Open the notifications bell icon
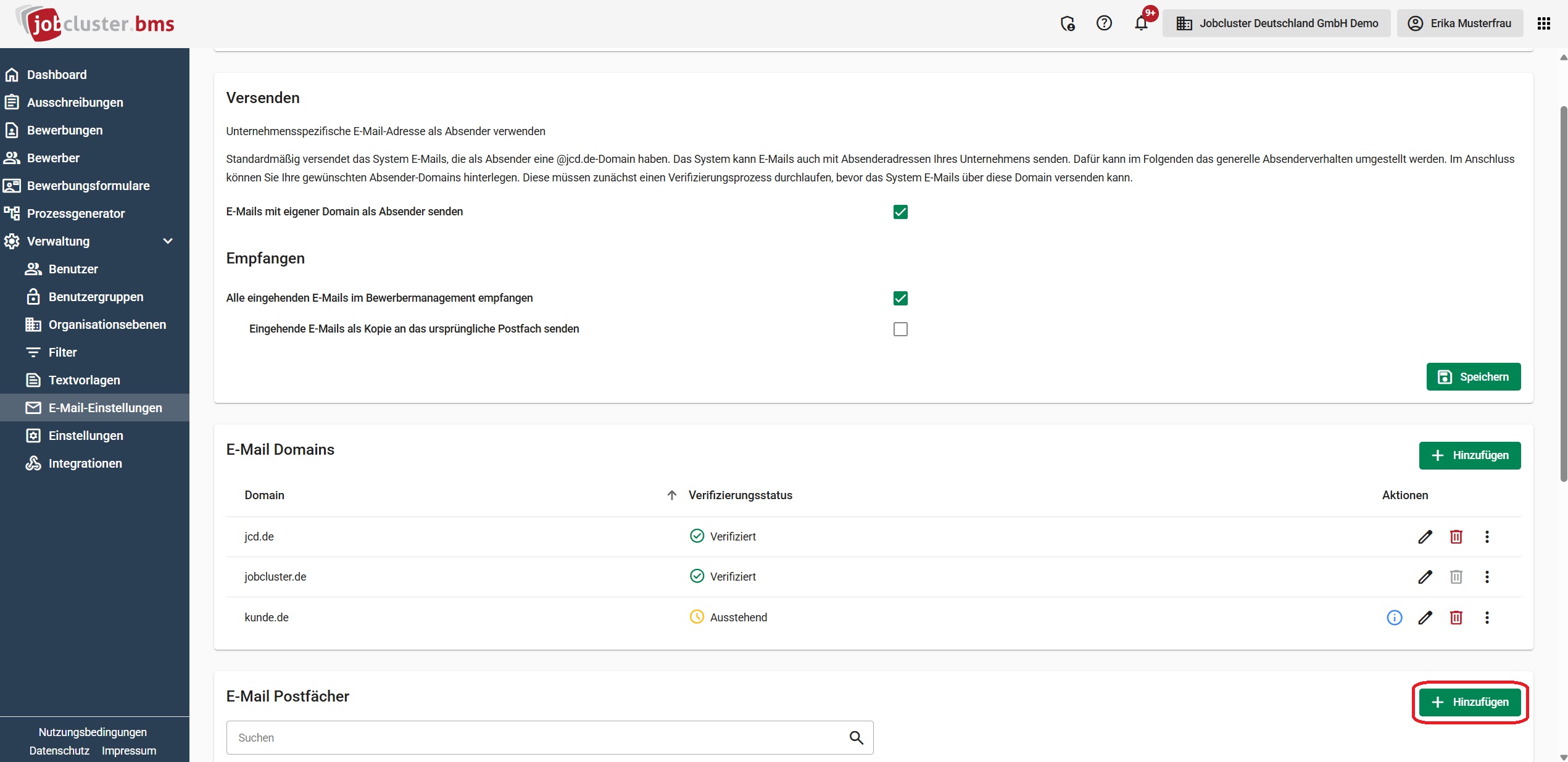 (1141, 23)
